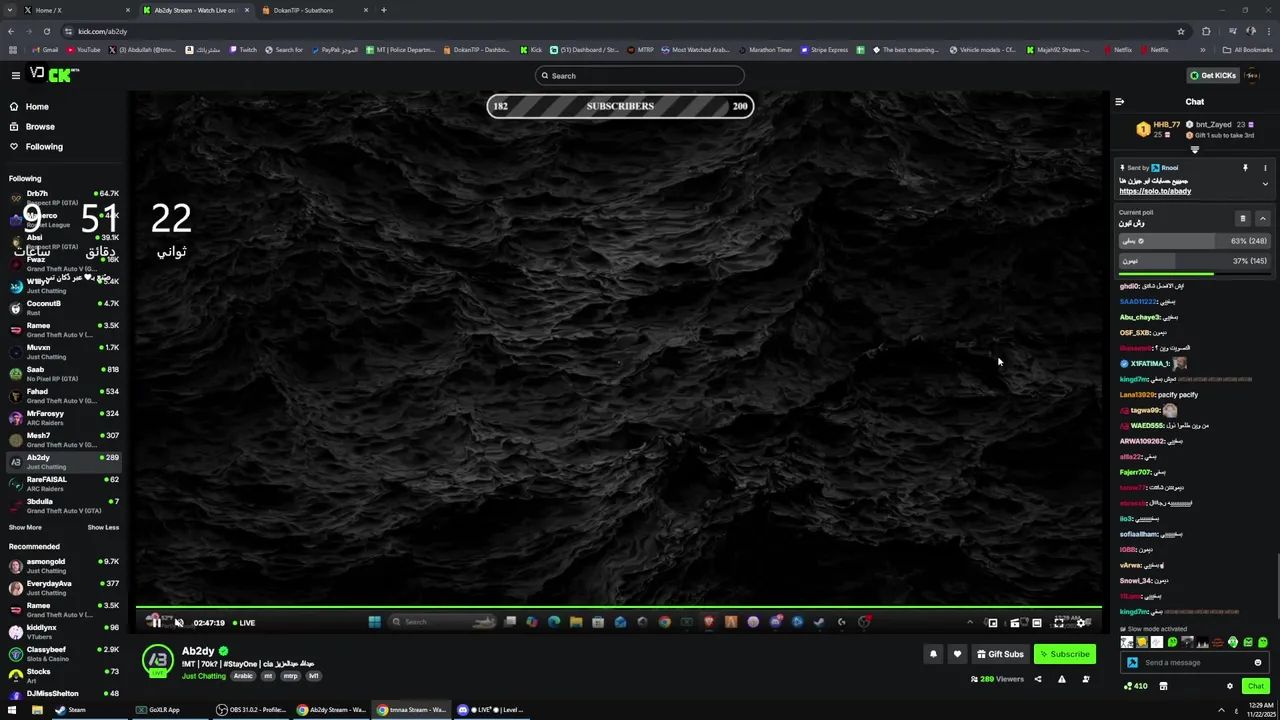Open the pinned message three-dot menu
Viewport: 1280px width, 720px height.
pos(1265,168)
